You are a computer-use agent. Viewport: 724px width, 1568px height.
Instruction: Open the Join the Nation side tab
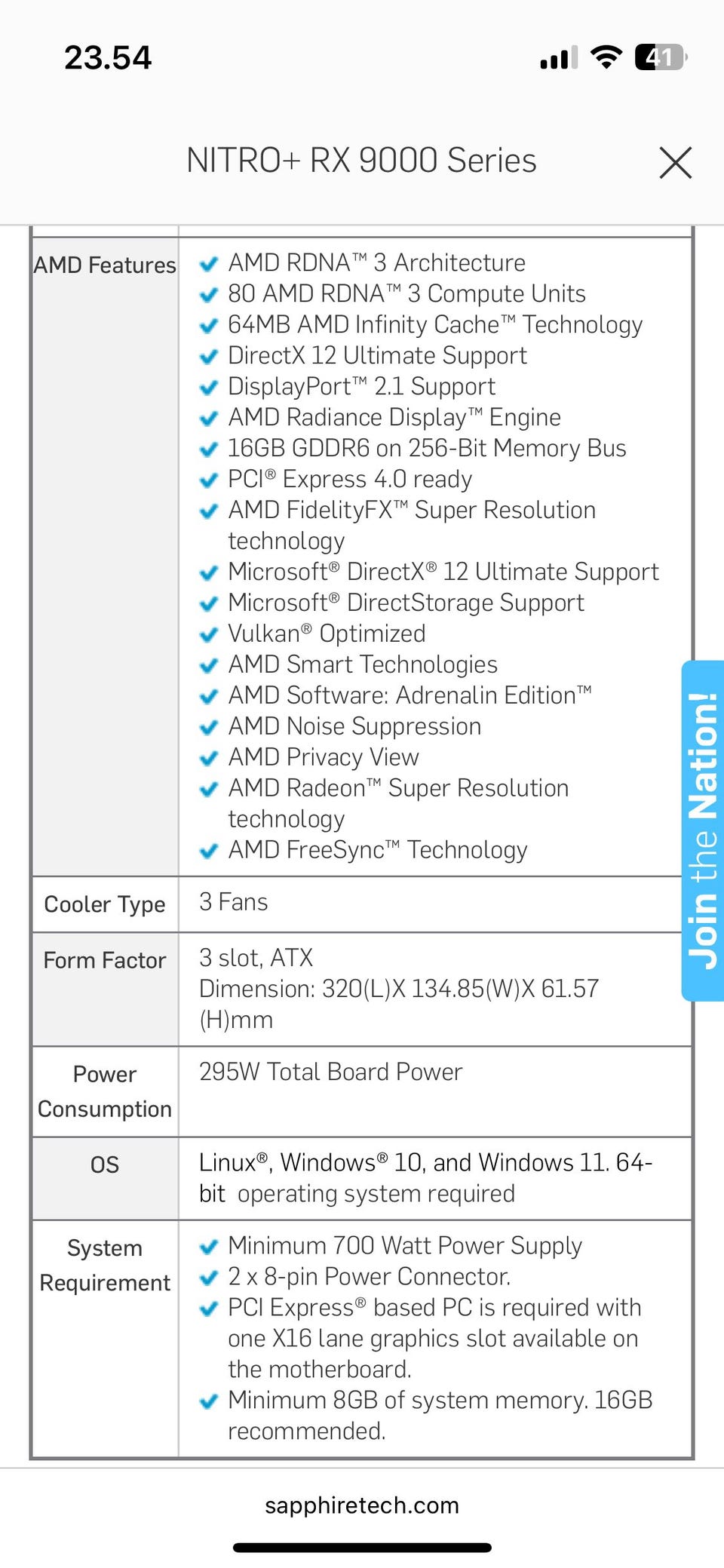(703, 830)
